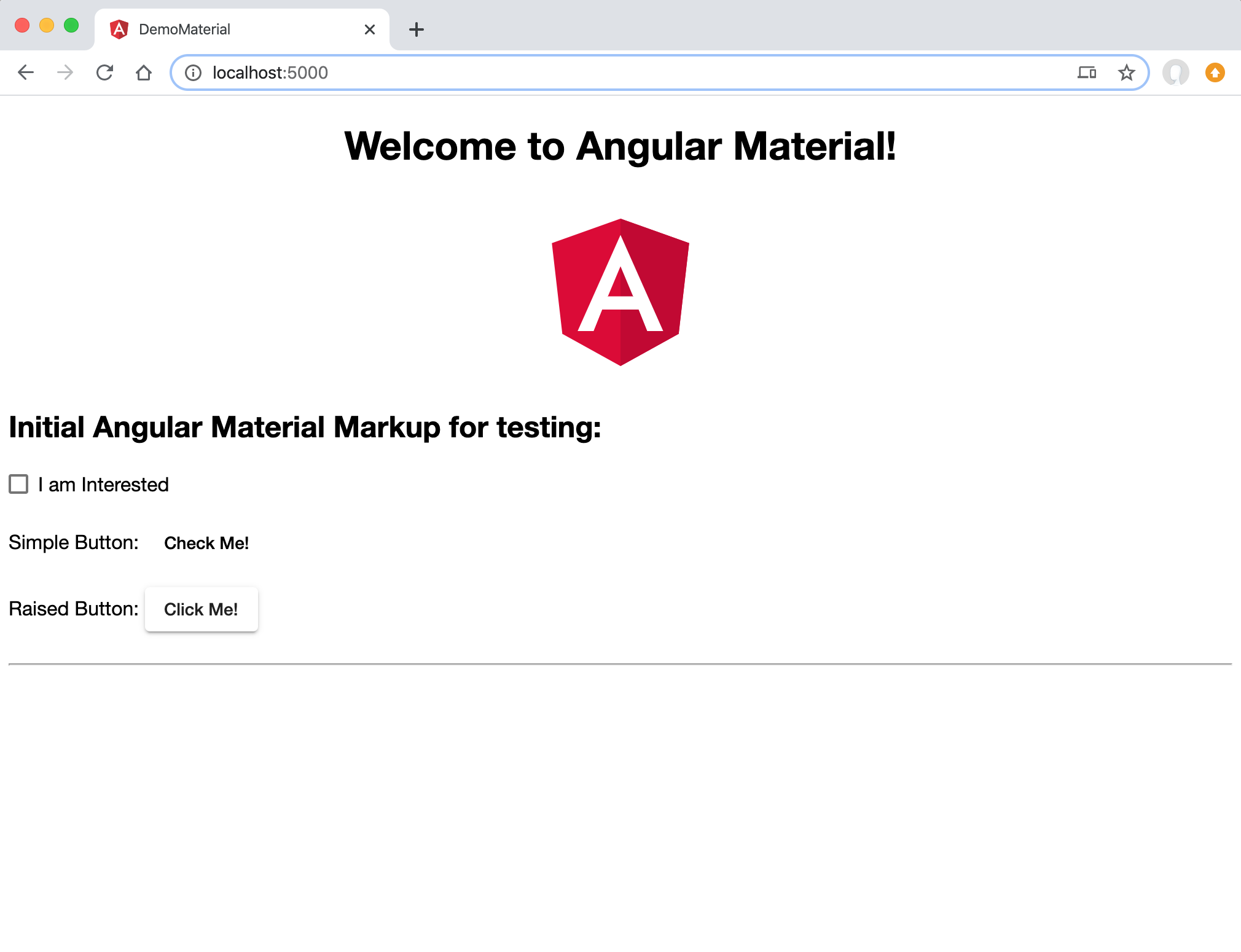Go back using the browser back arrow
1241x952 pixels.
coord(26,72)
